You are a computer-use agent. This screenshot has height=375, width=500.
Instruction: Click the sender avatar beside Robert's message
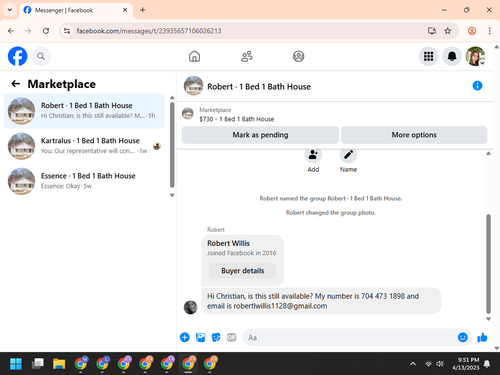[x=191, y=307]
